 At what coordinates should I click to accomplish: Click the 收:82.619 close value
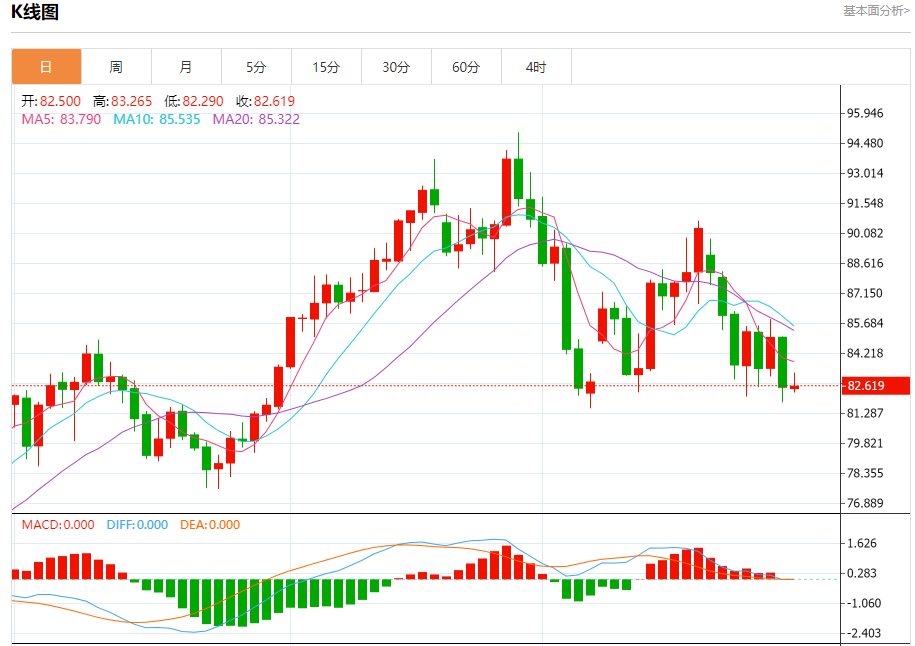266,101
